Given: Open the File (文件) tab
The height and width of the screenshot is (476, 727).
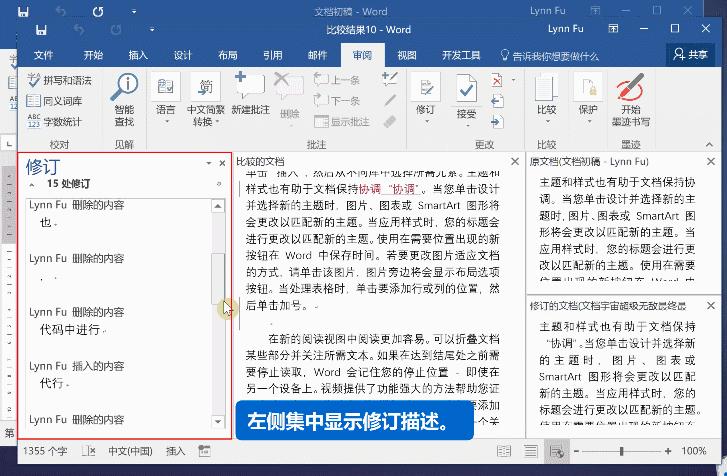Looking at the screenshot, I should click(44, 55).
